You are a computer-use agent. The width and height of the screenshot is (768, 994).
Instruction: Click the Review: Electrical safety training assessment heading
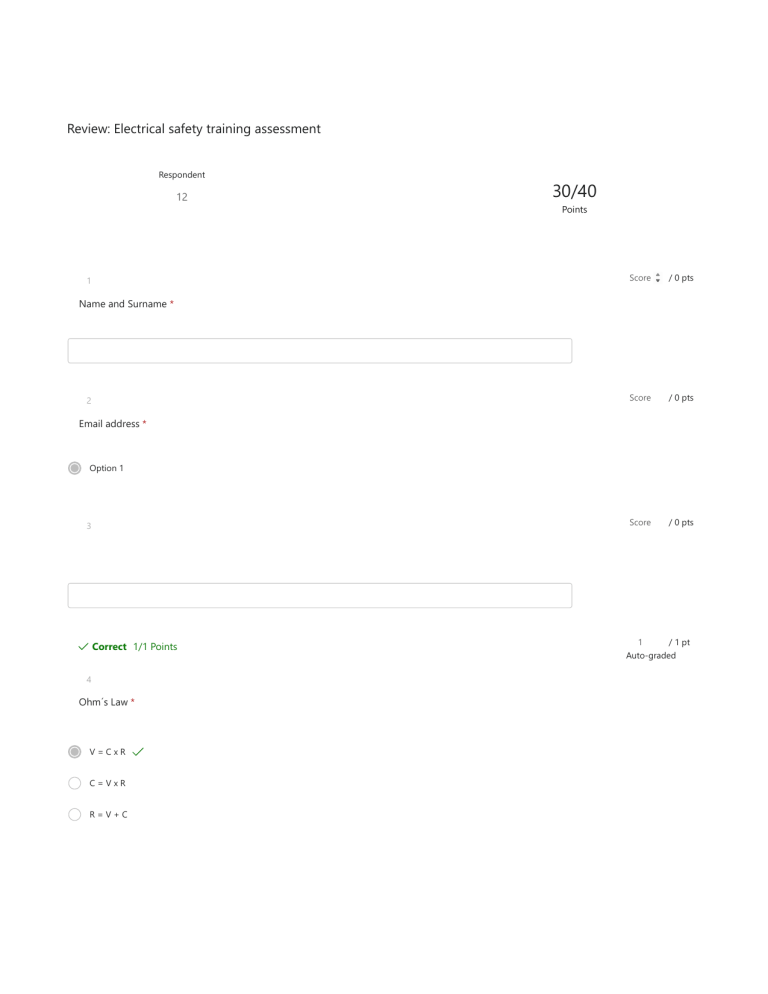[x=194, y=129]
